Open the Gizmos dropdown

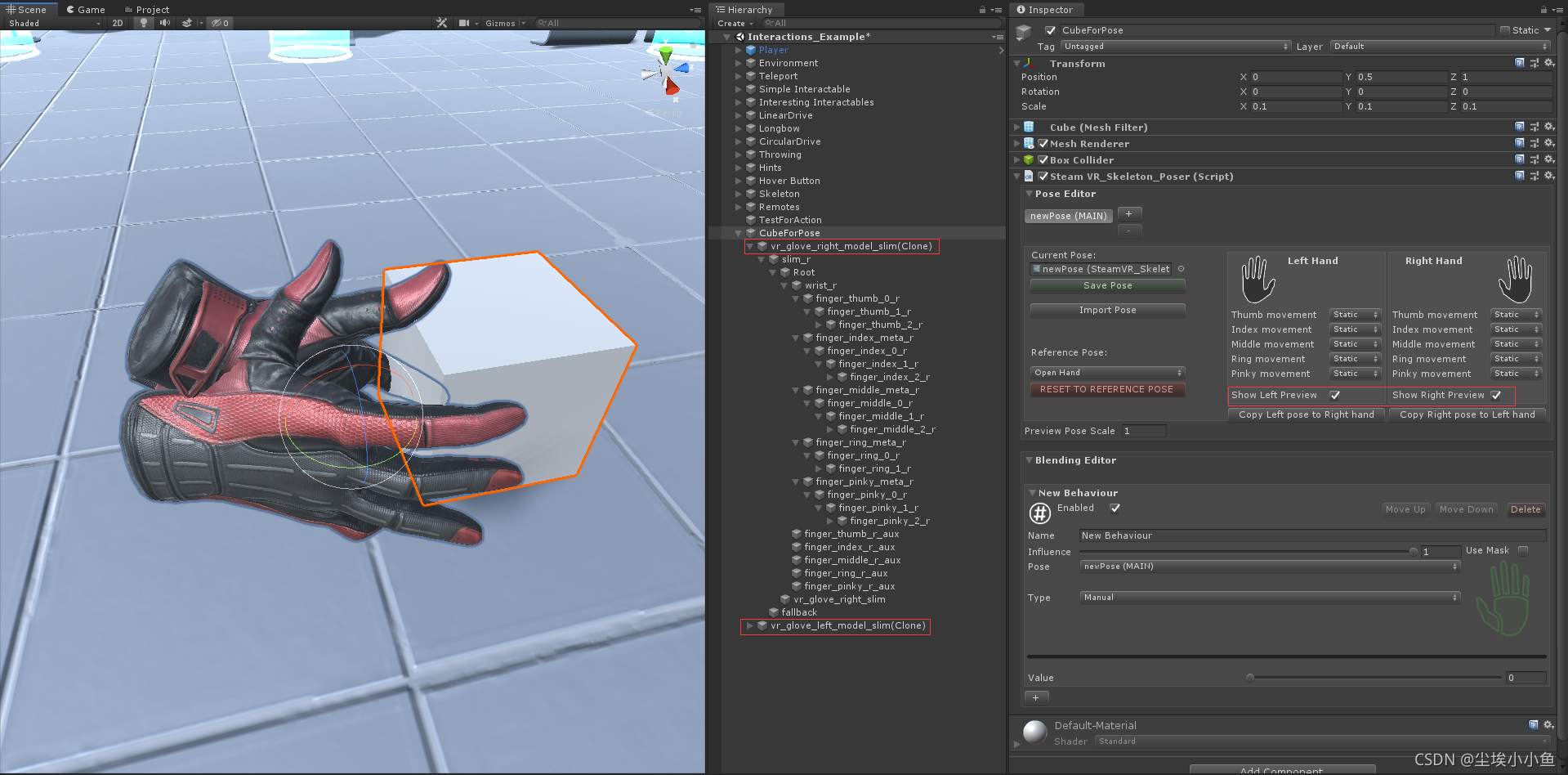505,23
